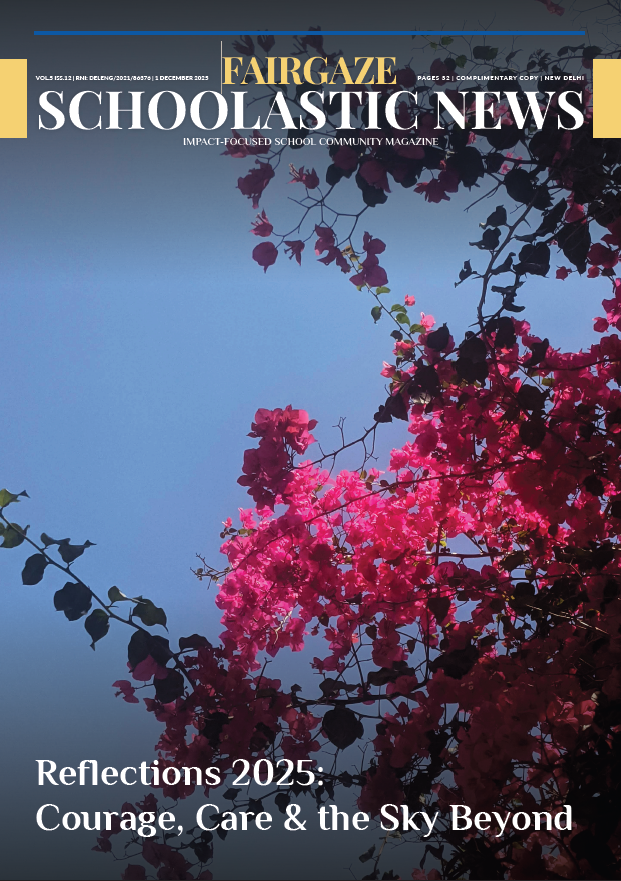Click the RNI registration number text
The image size is (621, 881).
click(x=111, y=77)
